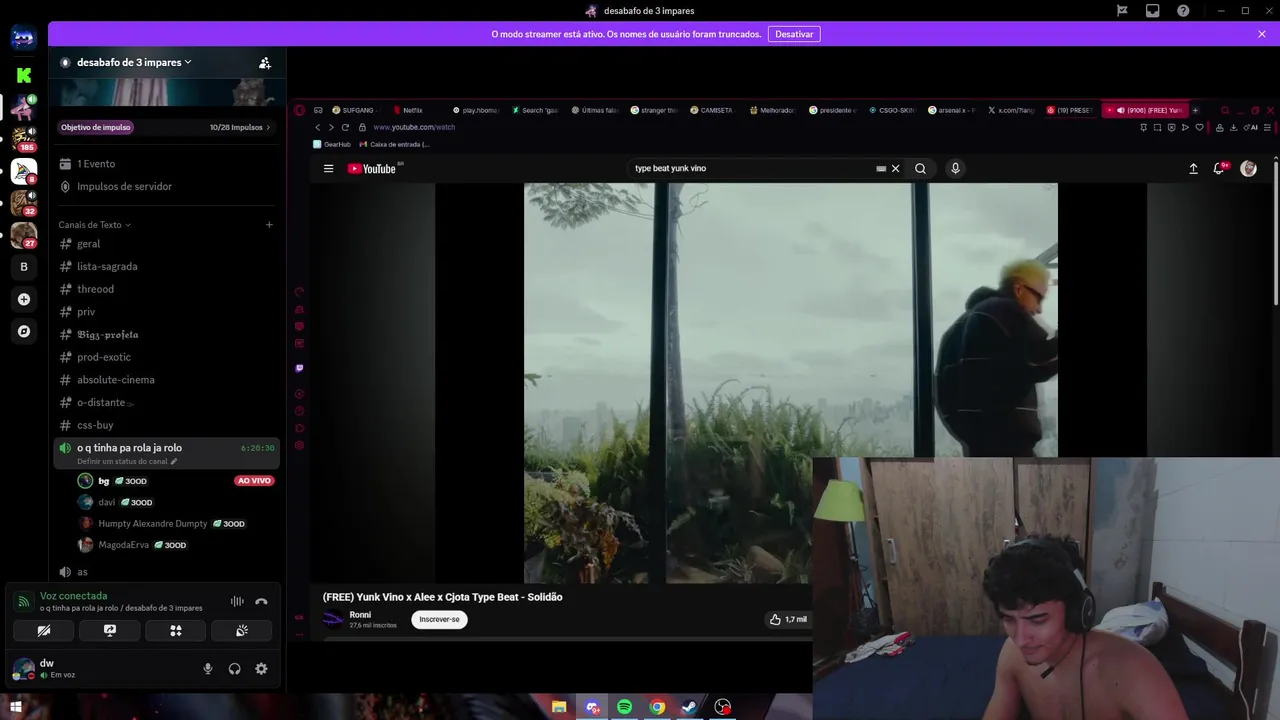Open YouTube notifications bell
This screenshot has height=720, width=1280.
(x=1219, y=169)
